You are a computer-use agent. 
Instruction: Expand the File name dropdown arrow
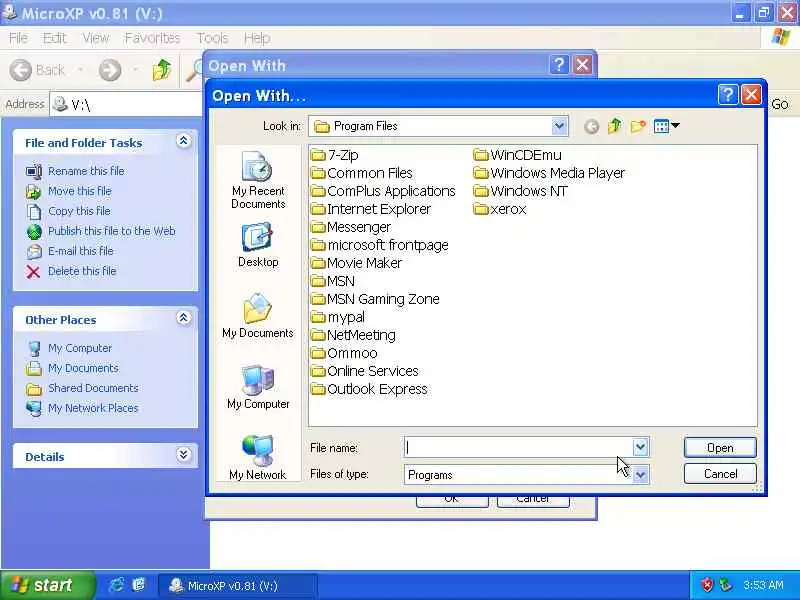pos(640,447)
